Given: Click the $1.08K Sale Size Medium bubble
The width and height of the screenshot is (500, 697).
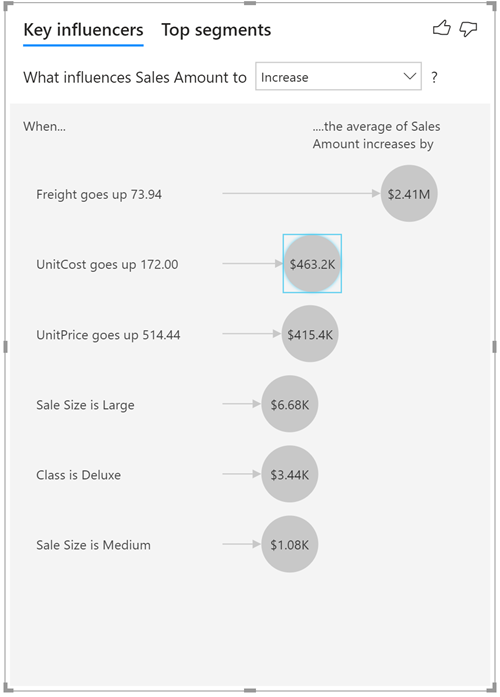Looking at the screenshot, I should [289, 545].
